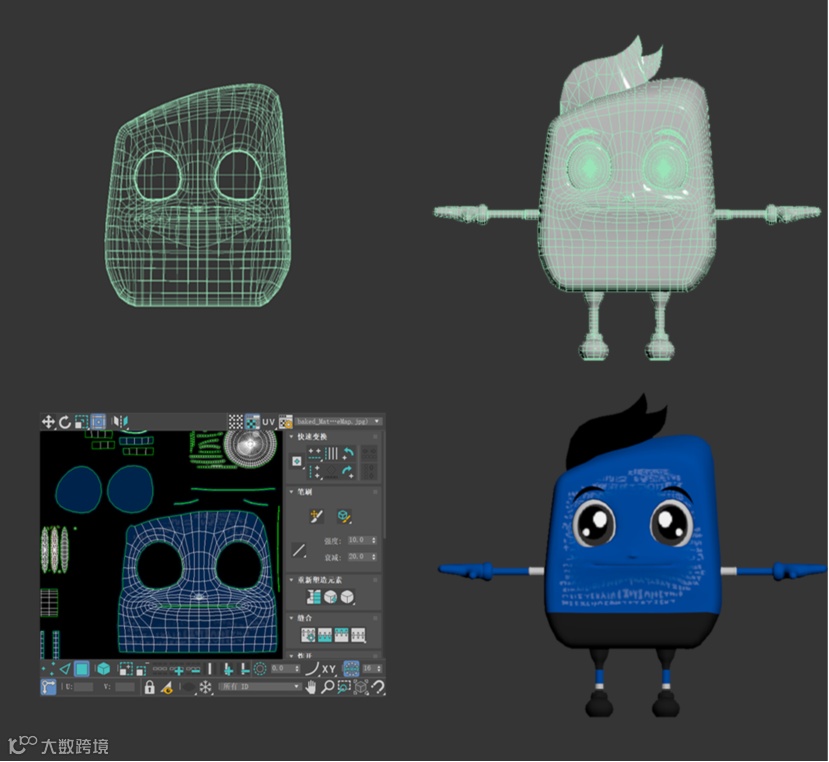This screenshot has height=762, width=829.
Task: Click the 强度 spinner arrows
Action: coord(374,540)
